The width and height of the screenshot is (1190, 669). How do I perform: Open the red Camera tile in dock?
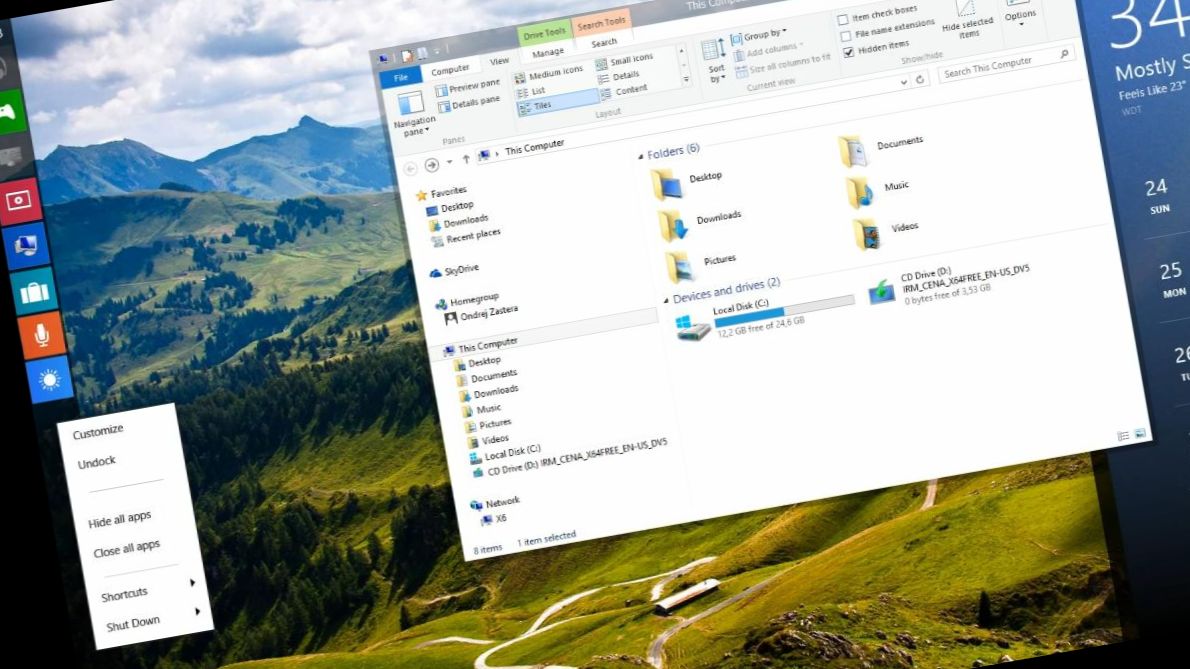(18, 201)
